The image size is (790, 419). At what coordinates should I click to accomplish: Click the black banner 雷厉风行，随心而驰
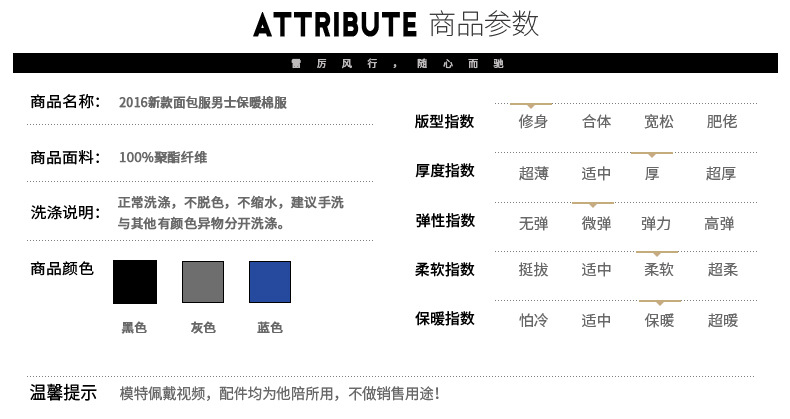(396, 63)
